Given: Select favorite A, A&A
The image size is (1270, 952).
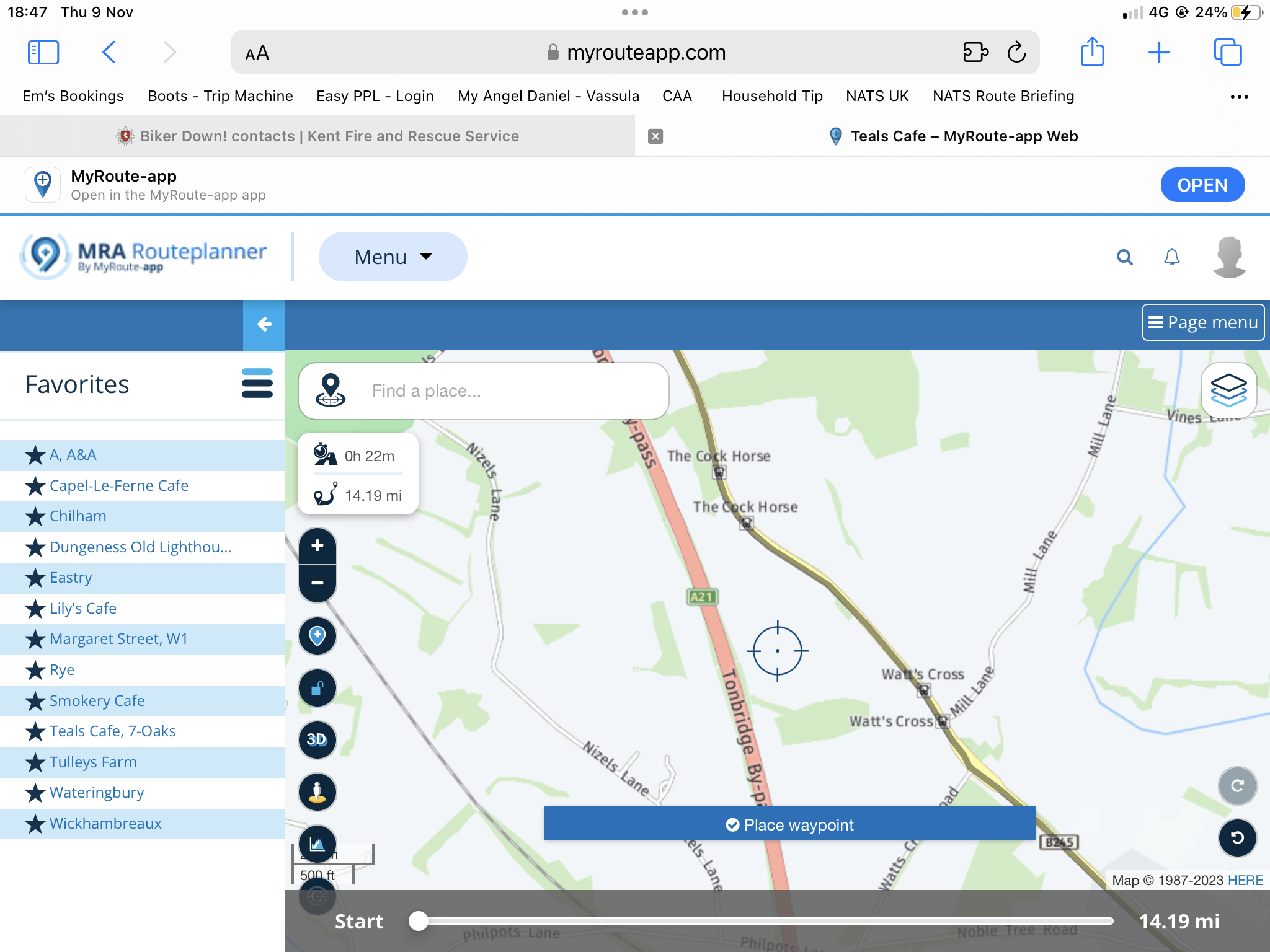Looking at the screenshot, I should (143, 455).
